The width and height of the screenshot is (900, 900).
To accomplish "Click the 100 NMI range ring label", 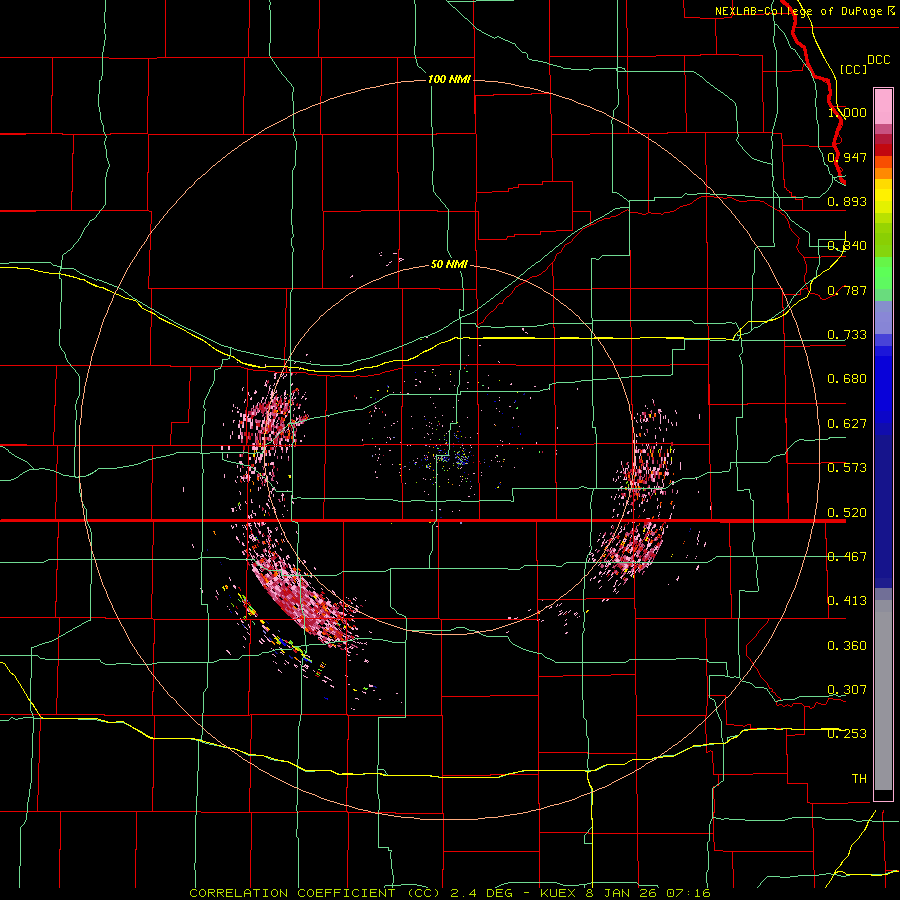I will [449, 79].
